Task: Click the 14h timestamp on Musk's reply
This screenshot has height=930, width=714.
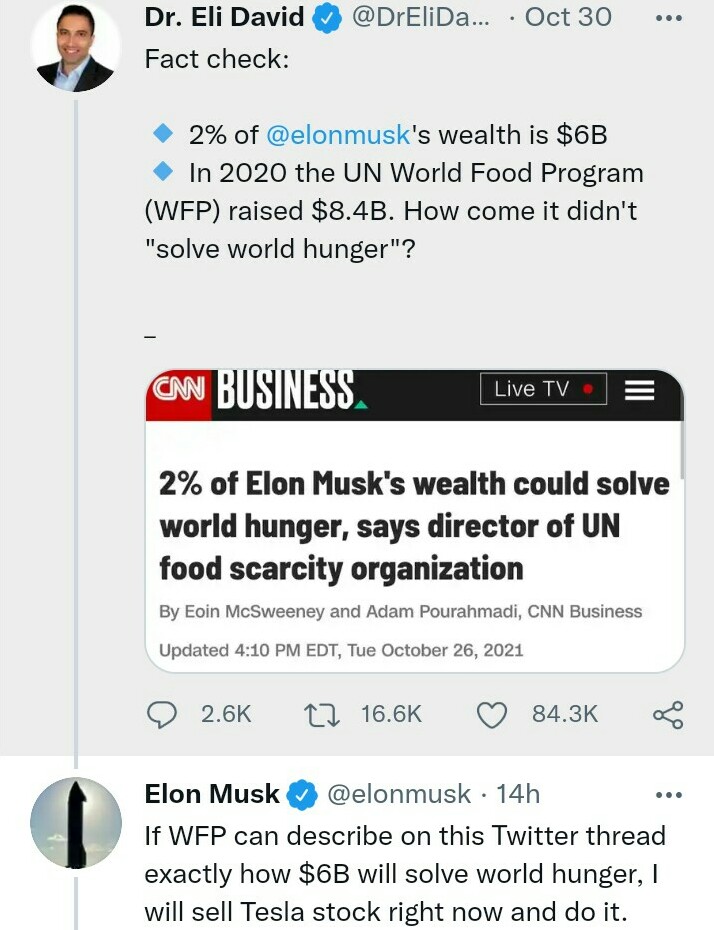Action: tap(518, 794)
